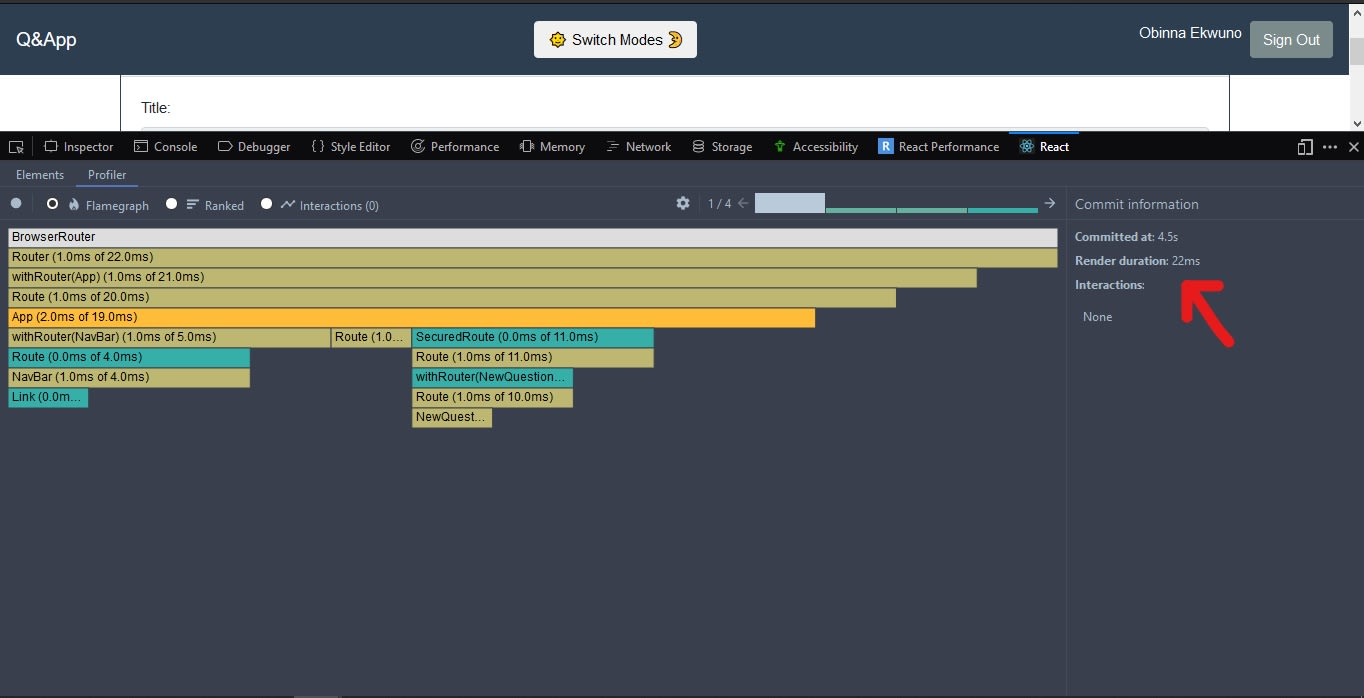Select the React devtools tab
The width and height of the screenshot is (1364, 698).
click(x=1044, y=147)
